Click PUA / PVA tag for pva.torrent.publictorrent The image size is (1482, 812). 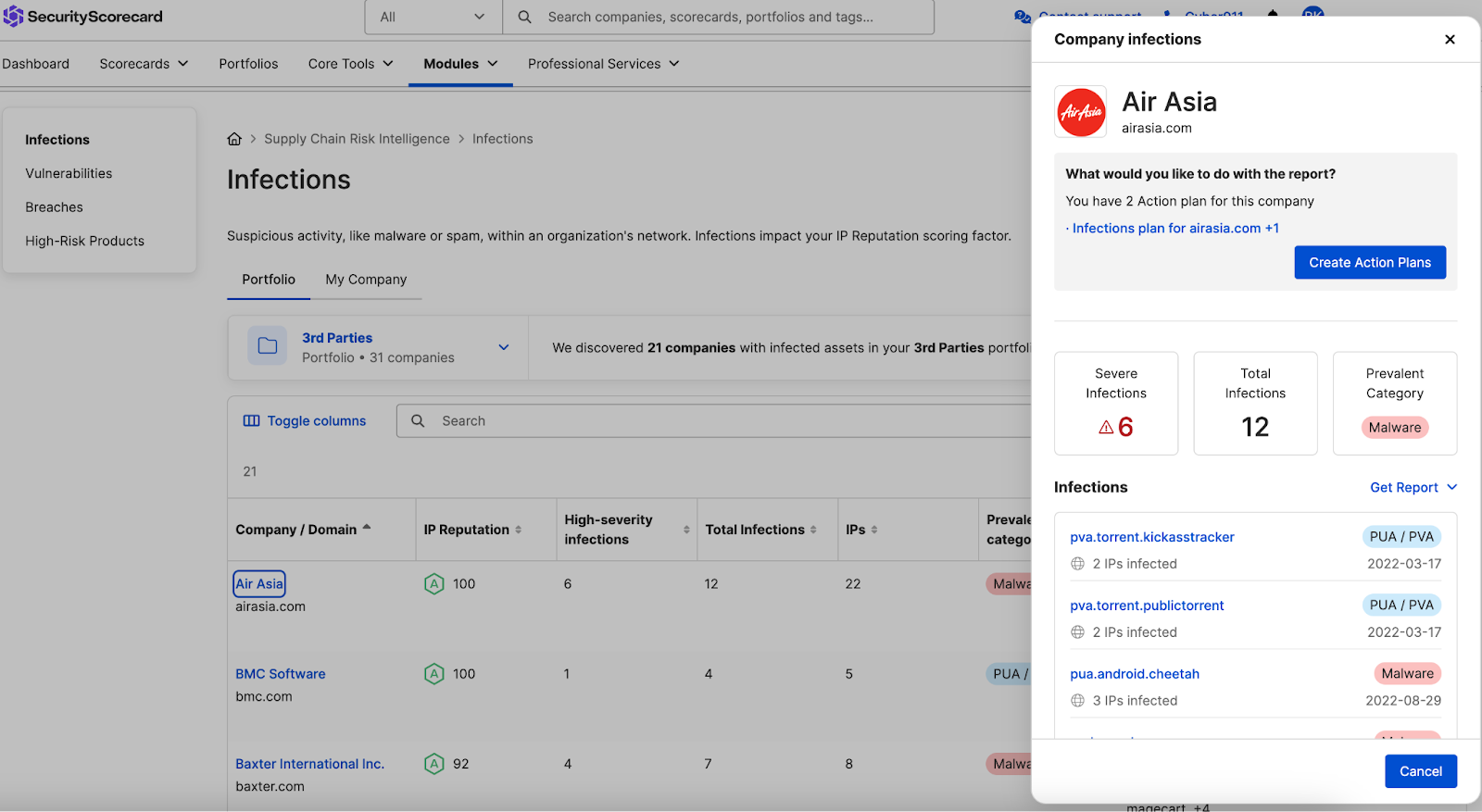(x=1401, y=606)
